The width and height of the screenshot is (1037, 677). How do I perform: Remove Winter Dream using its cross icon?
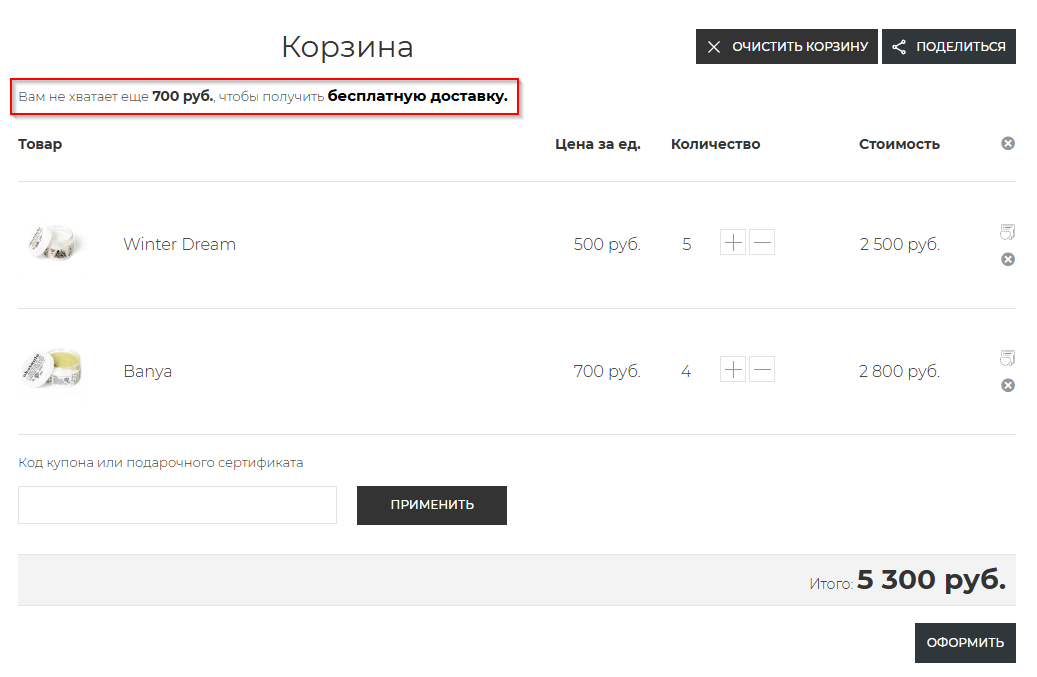(1008, 259)
